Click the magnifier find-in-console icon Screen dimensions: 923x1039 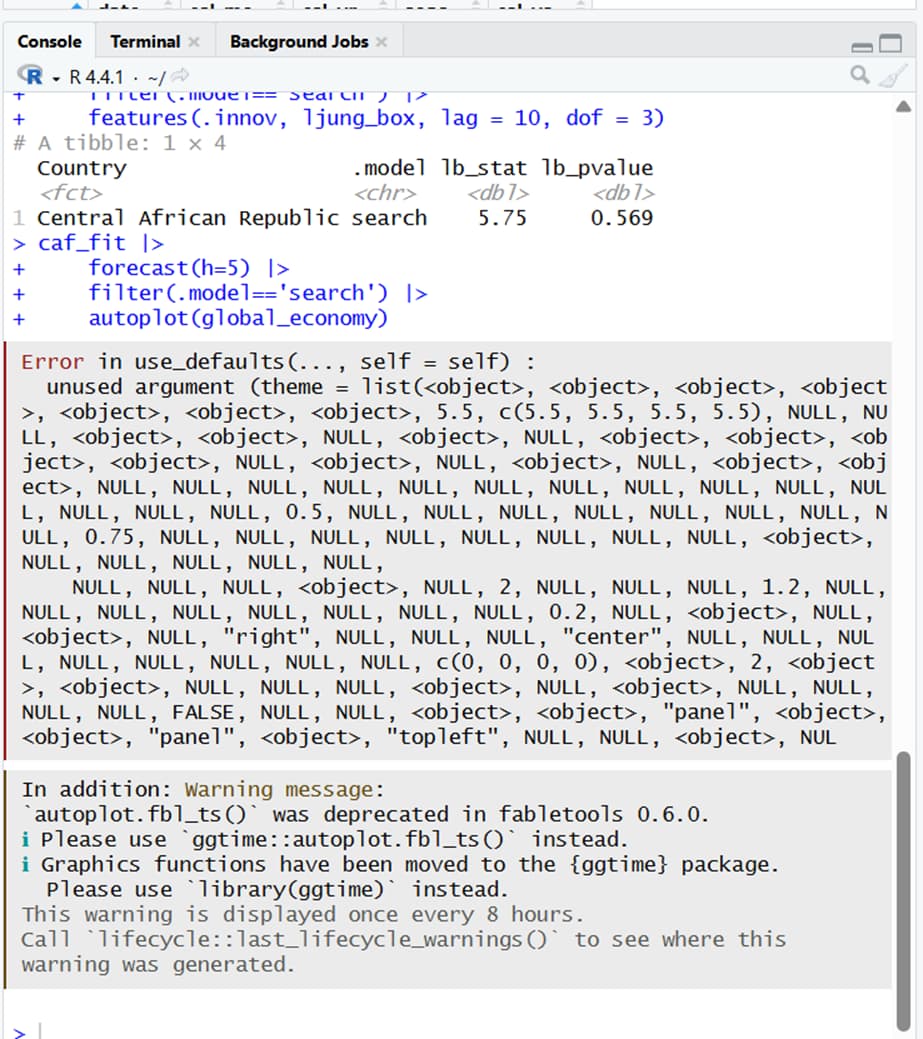click(859, 75)
